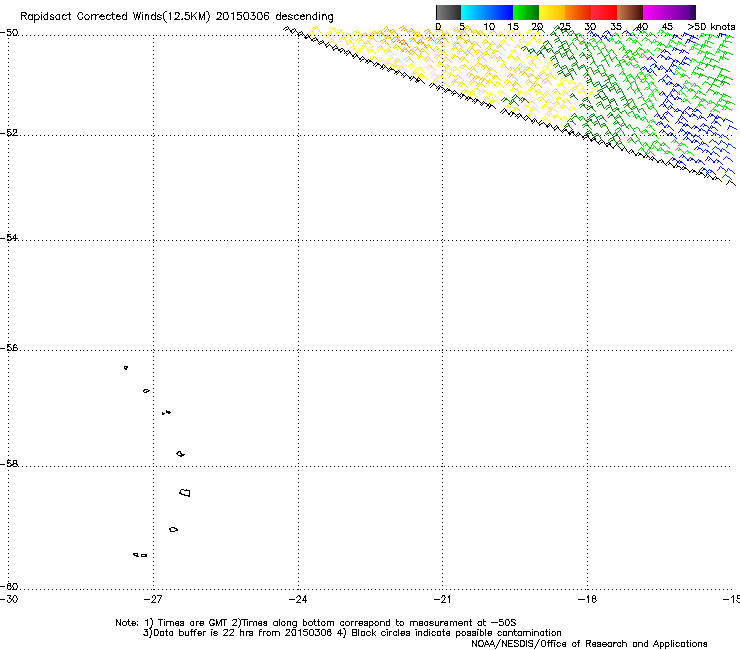740x650 pixels.
Task: Click the green 15-20 knots legend swatch
Action: [x=526, y=12]
